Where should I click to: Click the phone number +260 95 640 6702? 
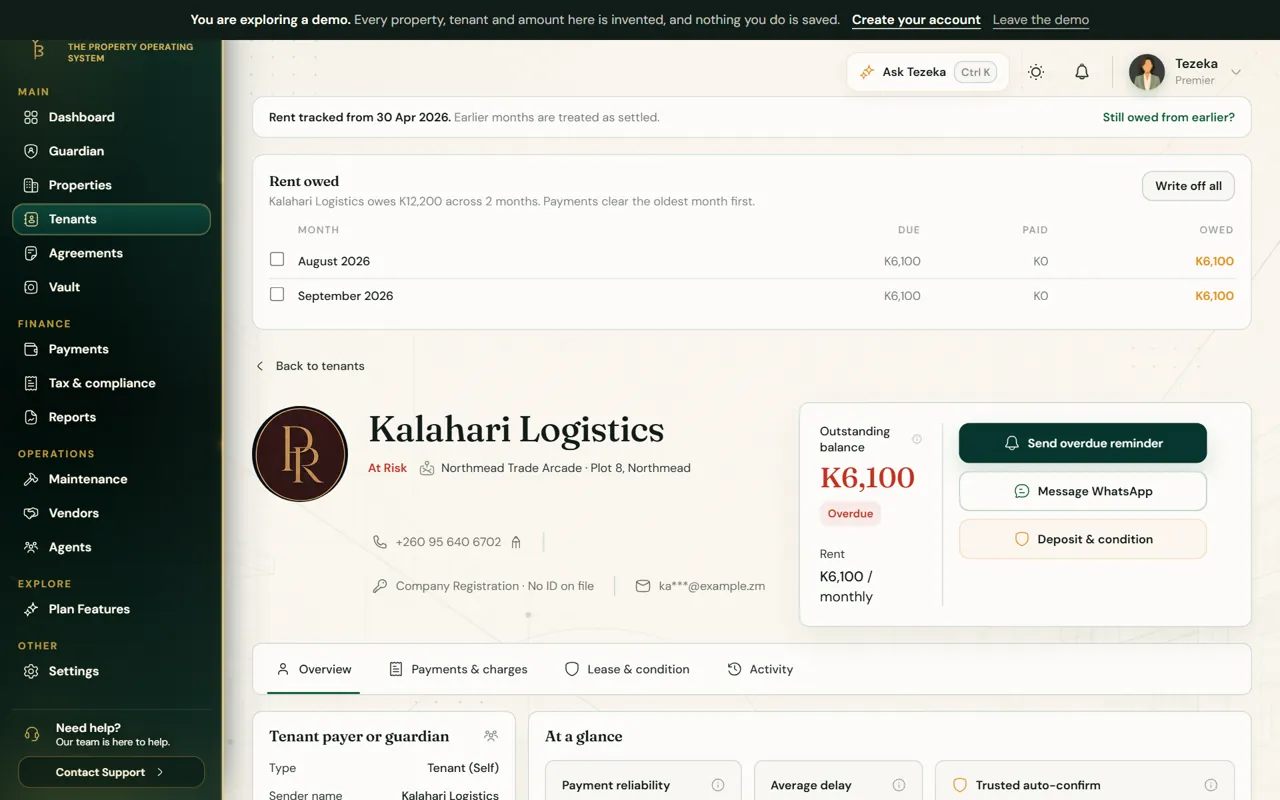(x=448, y=542)
